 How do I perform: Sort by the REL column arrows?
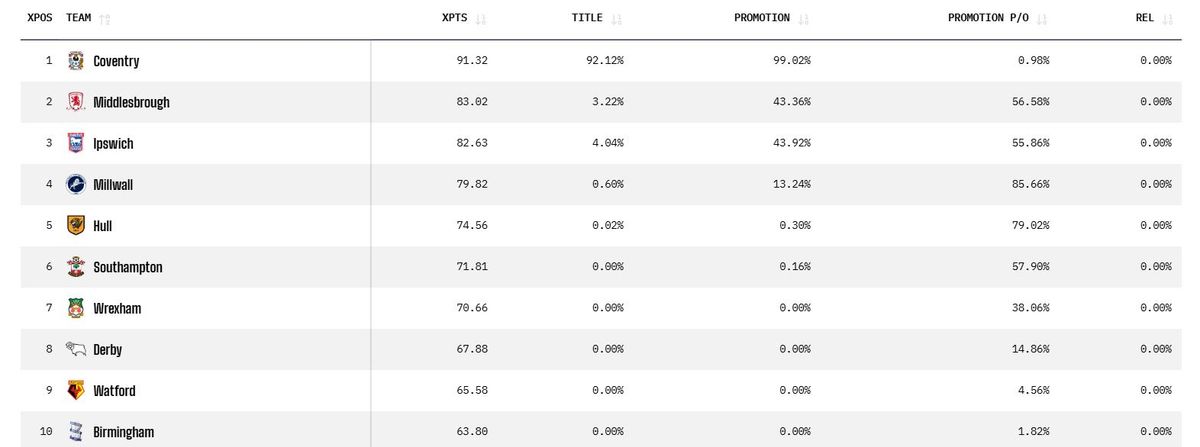[1166, 19]
